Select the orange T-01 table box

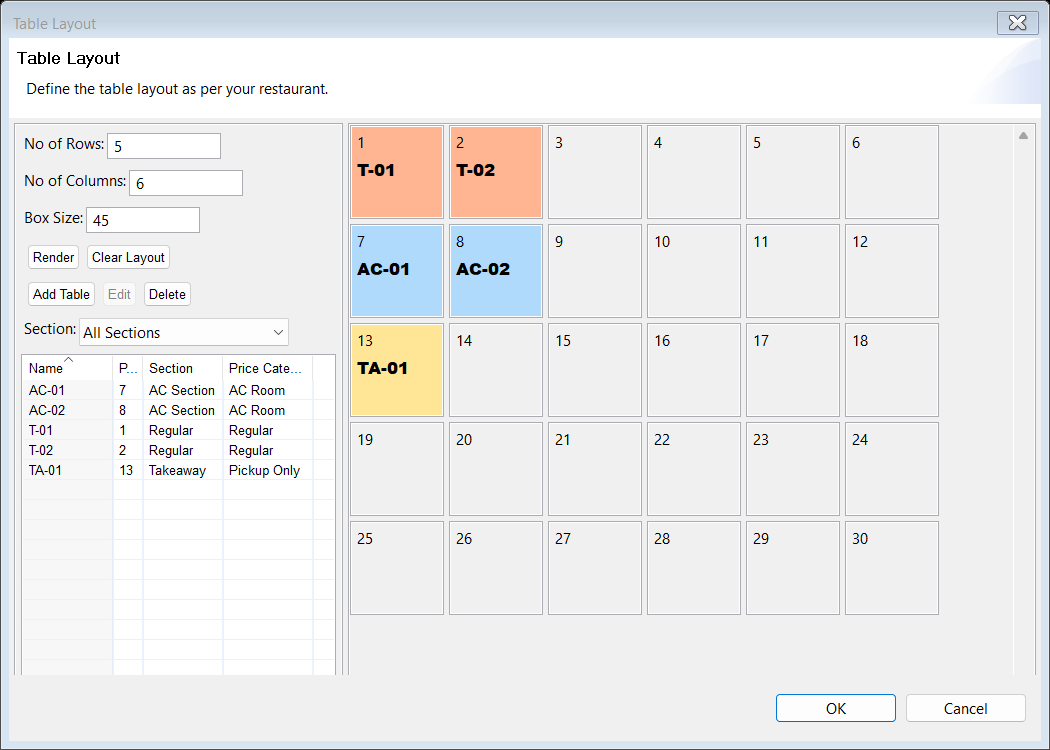(x=397, y=172)
